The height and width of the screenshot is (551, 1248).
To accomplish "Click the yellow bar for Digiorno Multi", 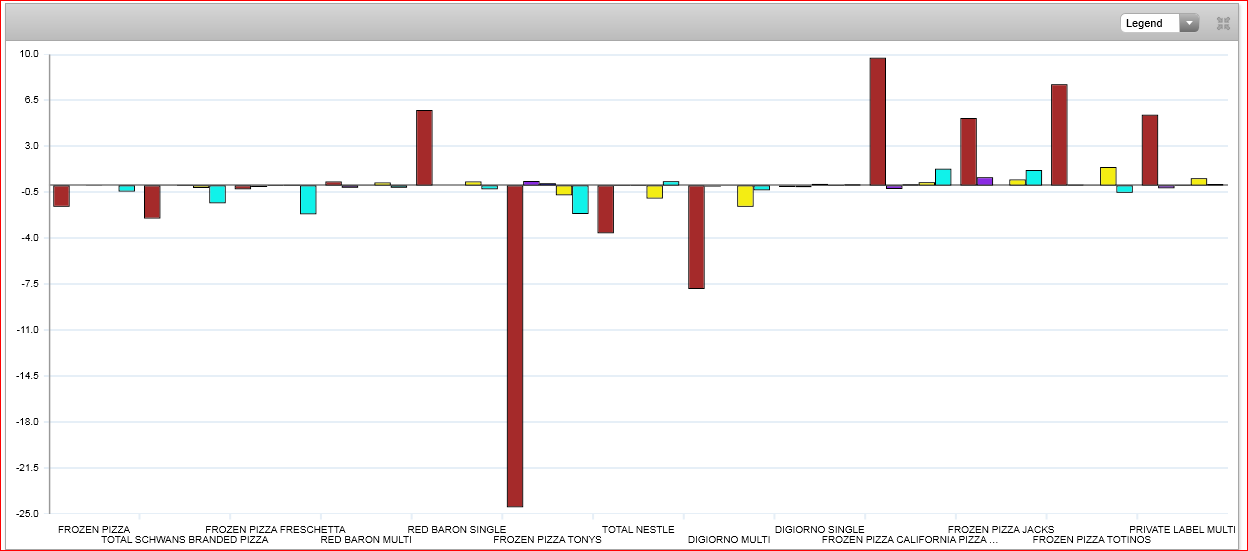I will click(x=745, y=196).
